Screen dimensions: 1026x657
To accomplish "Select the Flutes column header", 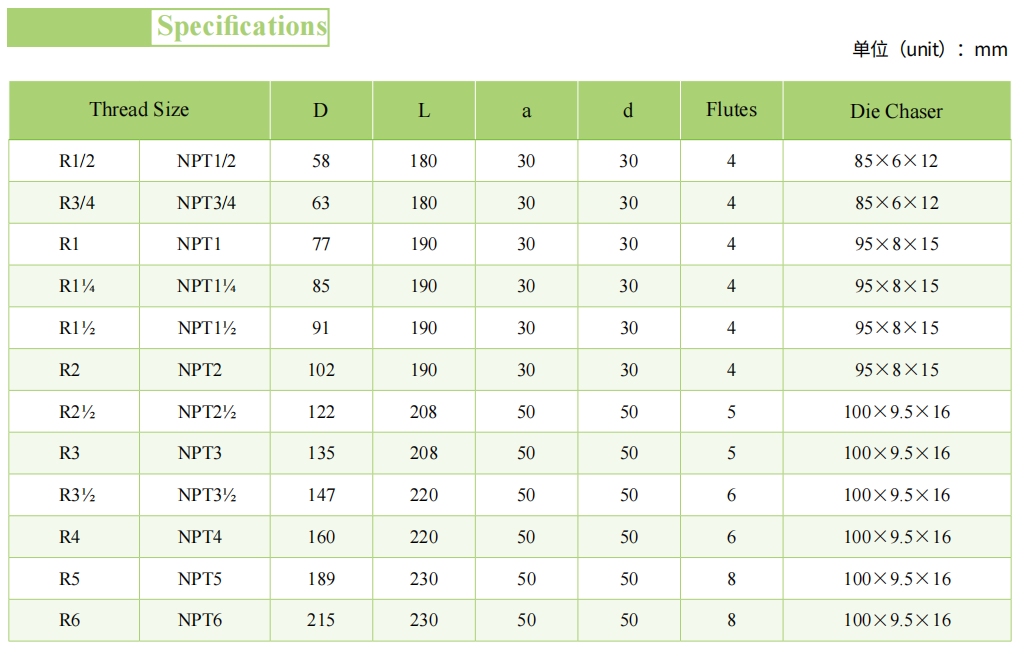I will click(x=731, y=110).
